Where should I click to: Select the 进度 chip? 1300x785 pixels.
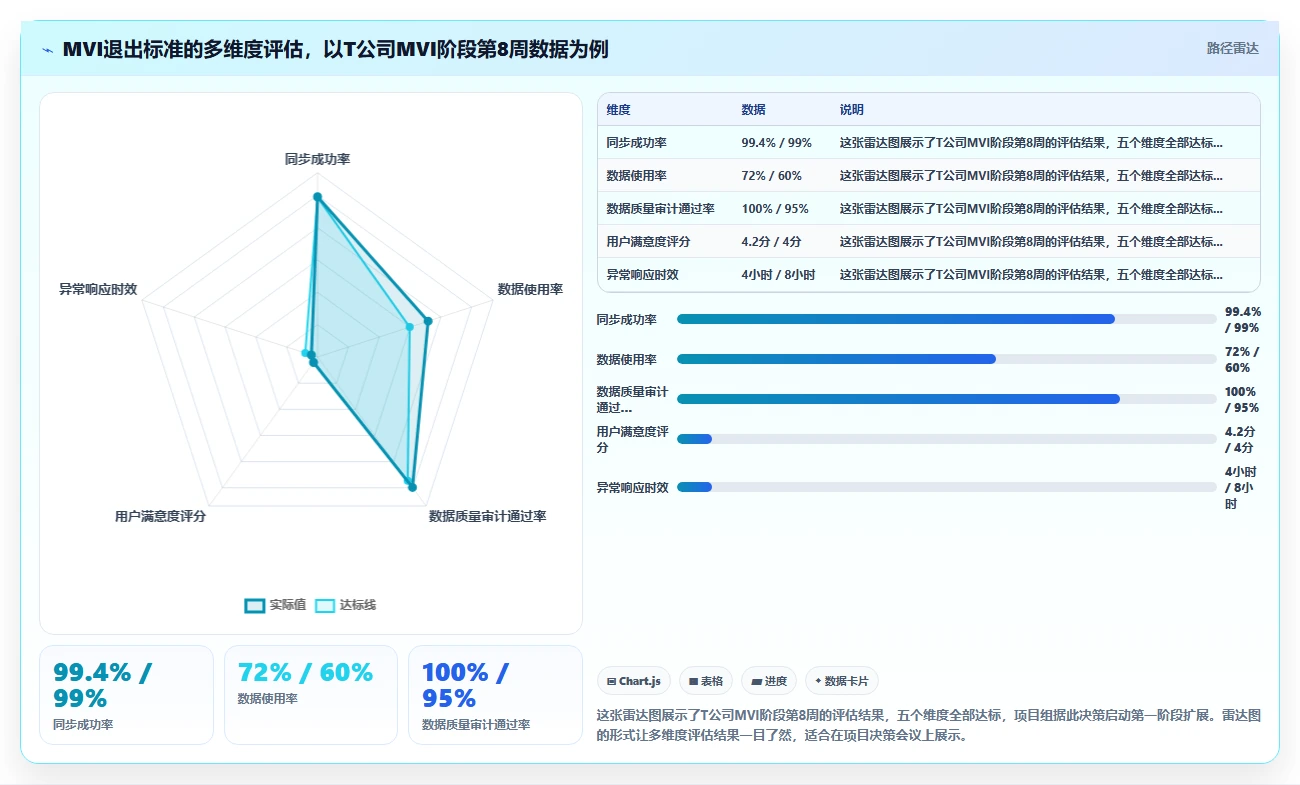point(769,681)
